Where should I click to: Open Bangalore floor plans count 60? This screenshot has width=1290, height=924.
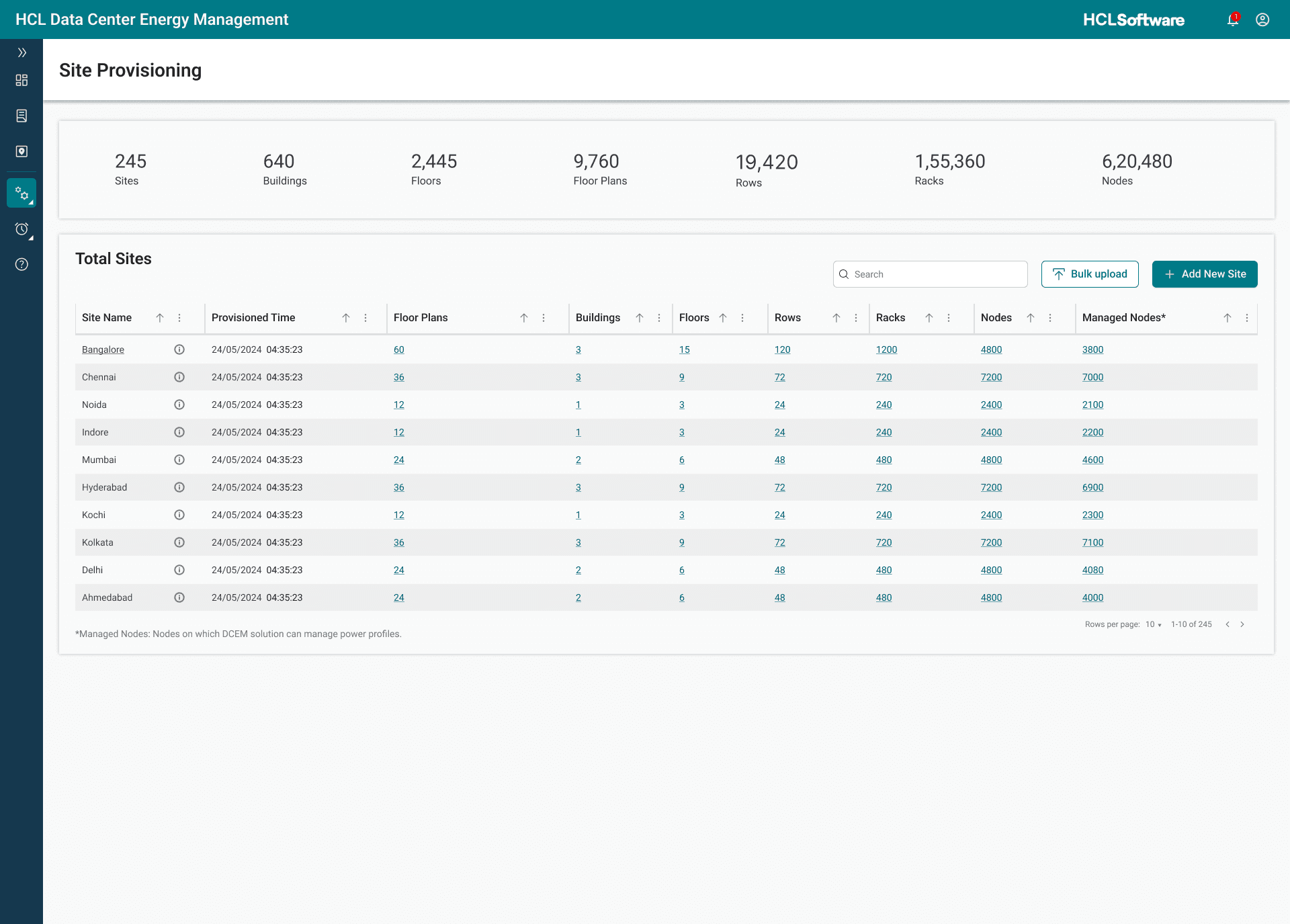399,349
